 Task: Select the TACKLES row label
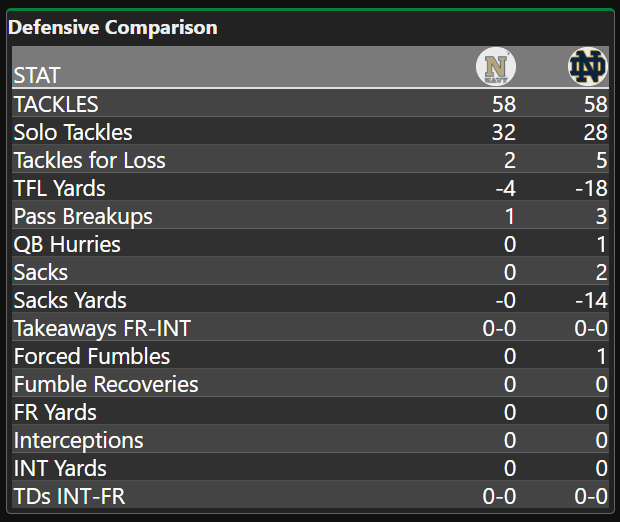pos(56,104)
